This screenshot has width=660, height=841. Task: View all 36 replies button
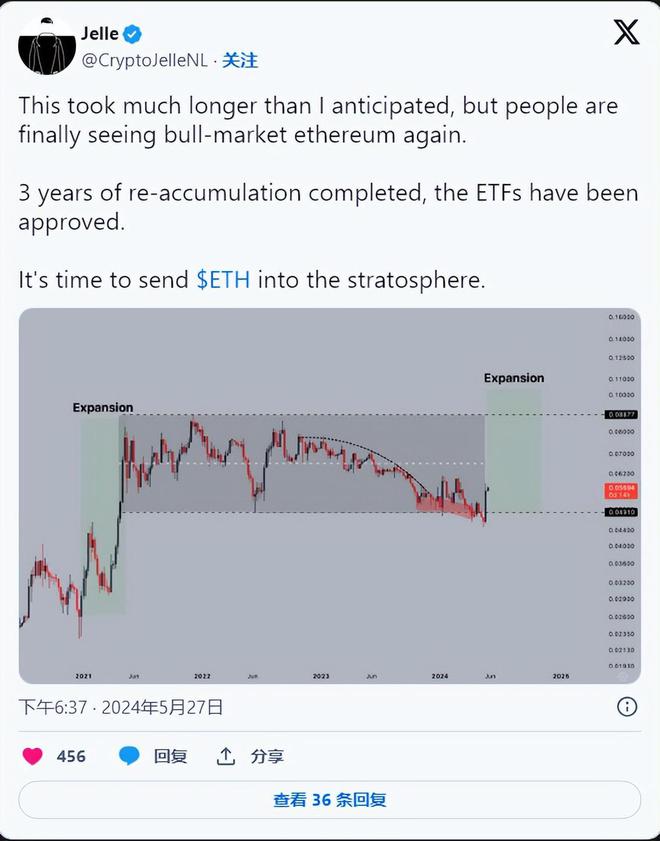(x=329, y=800)
